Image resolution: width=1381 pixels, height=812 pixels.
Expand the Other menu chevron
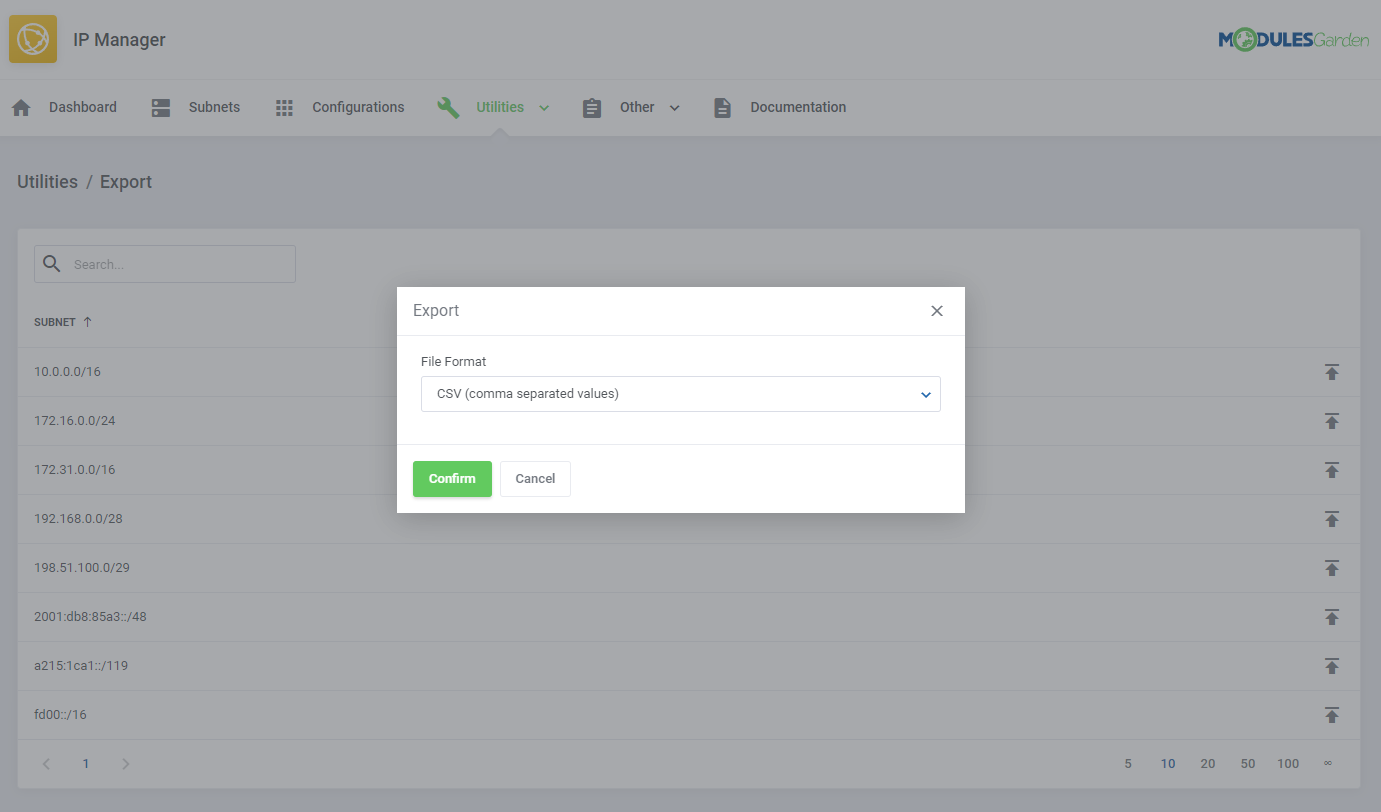point(674,107)
